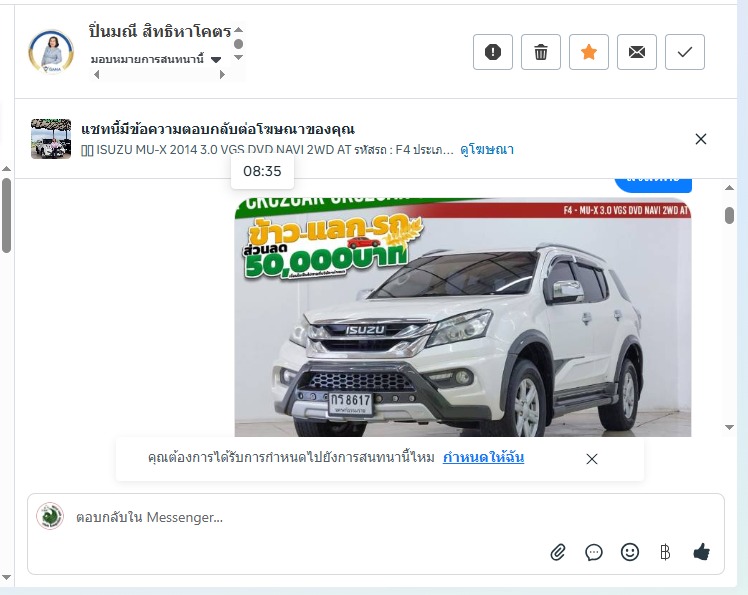Mark conversation as spam with exclamation icon
Screen dimensions: 748x595
point(493,52)
